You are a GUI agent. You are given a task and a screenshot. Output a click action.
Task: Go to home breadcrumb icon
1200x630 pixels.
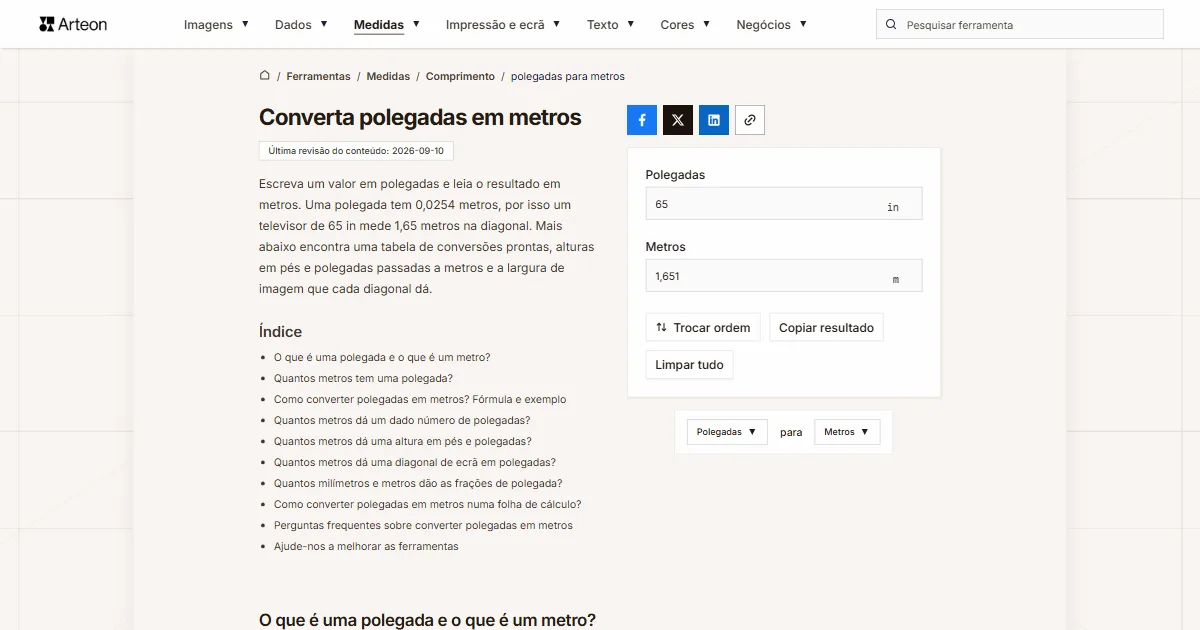(x=265, y=76)
